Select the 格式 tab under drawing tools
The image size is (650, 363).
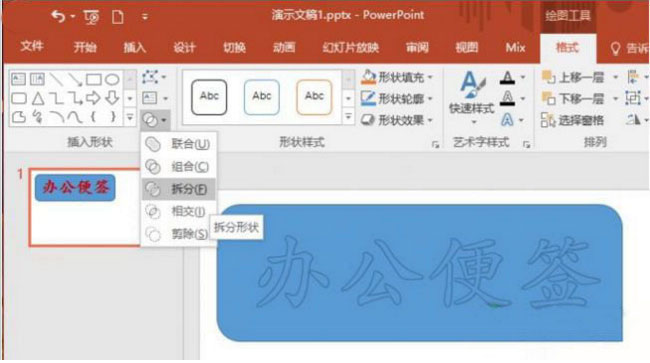[567, 48]
